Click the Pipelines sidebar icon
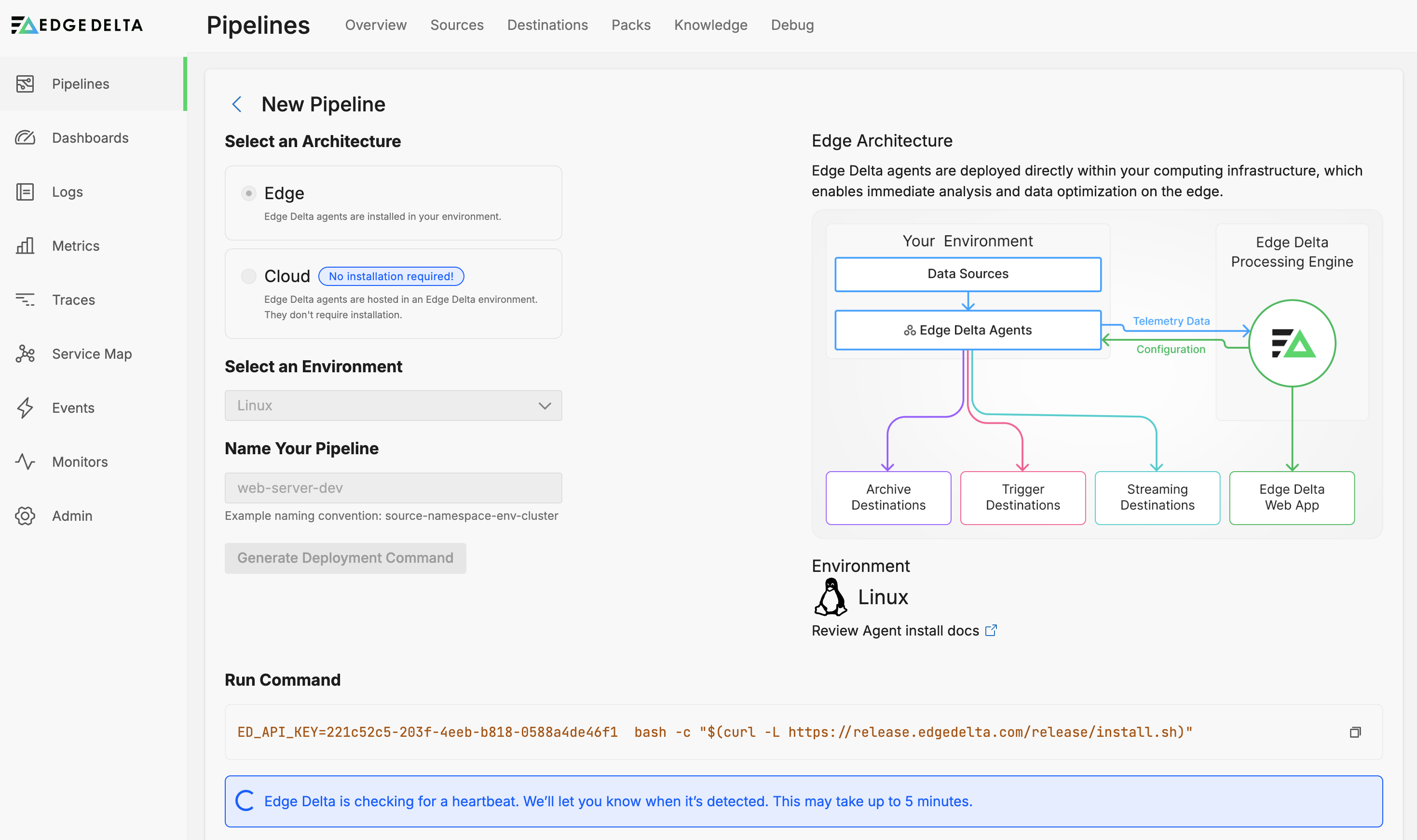Image resolution: width=1417 pixels, height=840 pixels. (25, 84)
